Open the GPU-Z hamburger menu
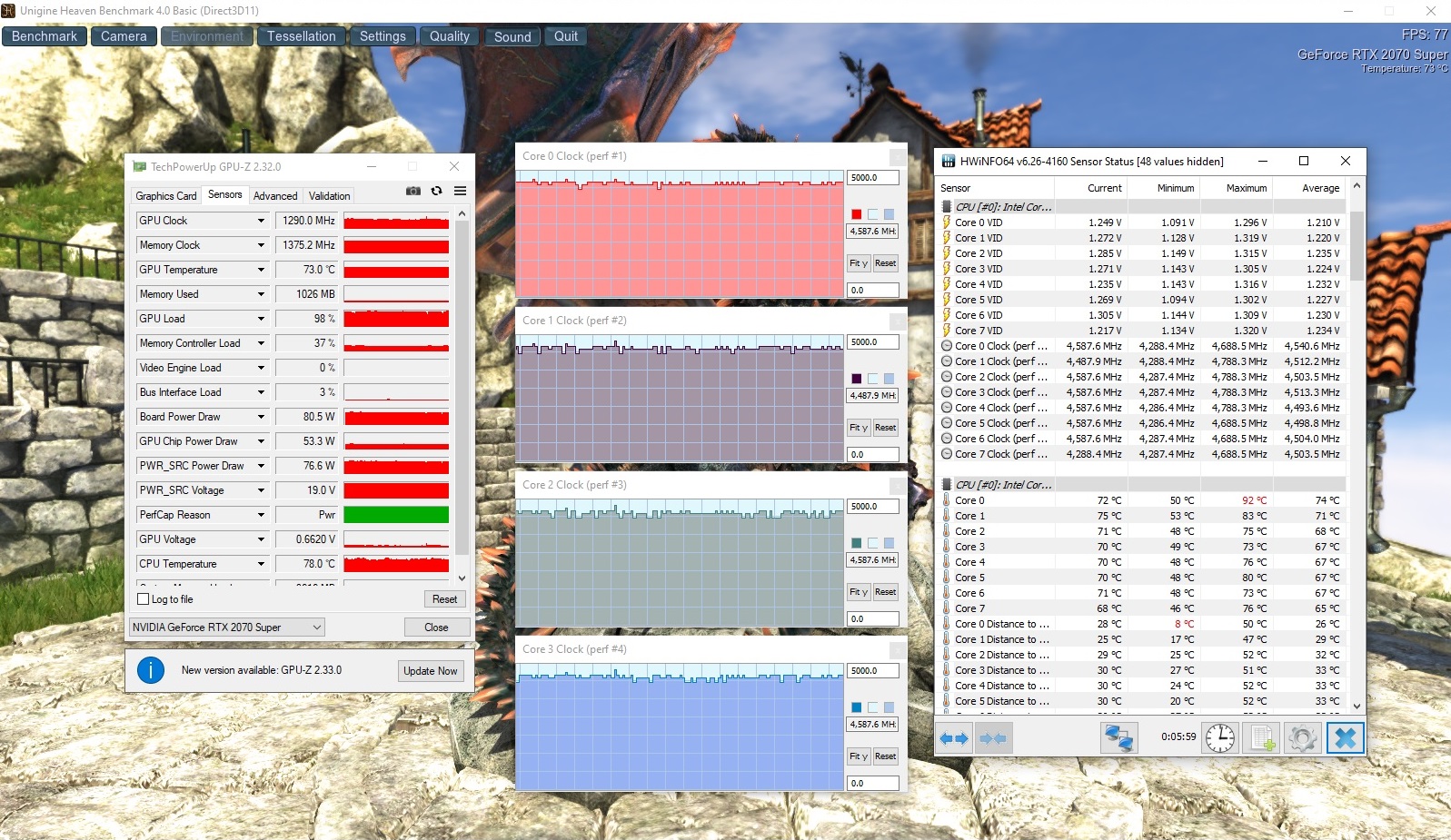This screenshot has width=1451, height=840. (461, 191)
